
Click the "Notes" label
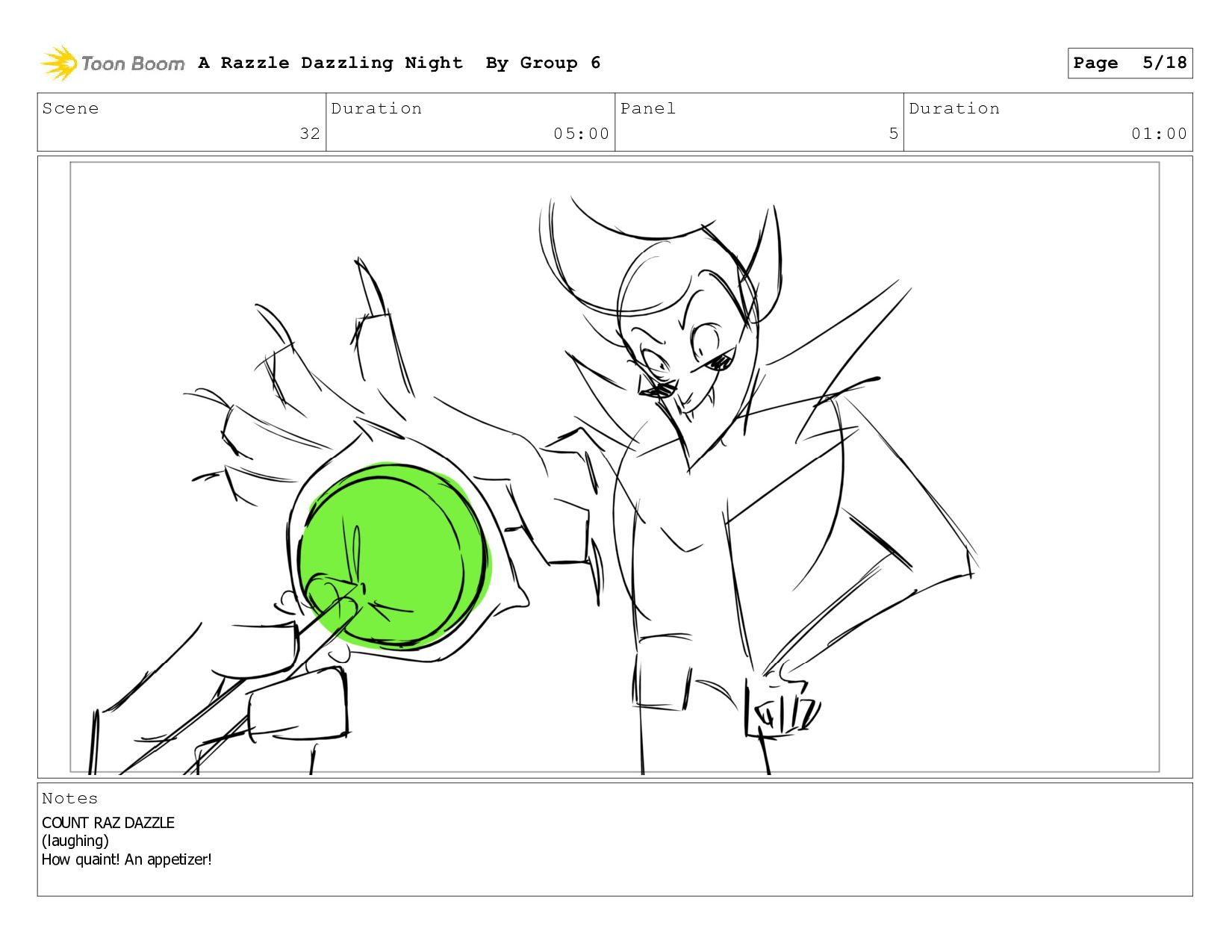[69, 798]
